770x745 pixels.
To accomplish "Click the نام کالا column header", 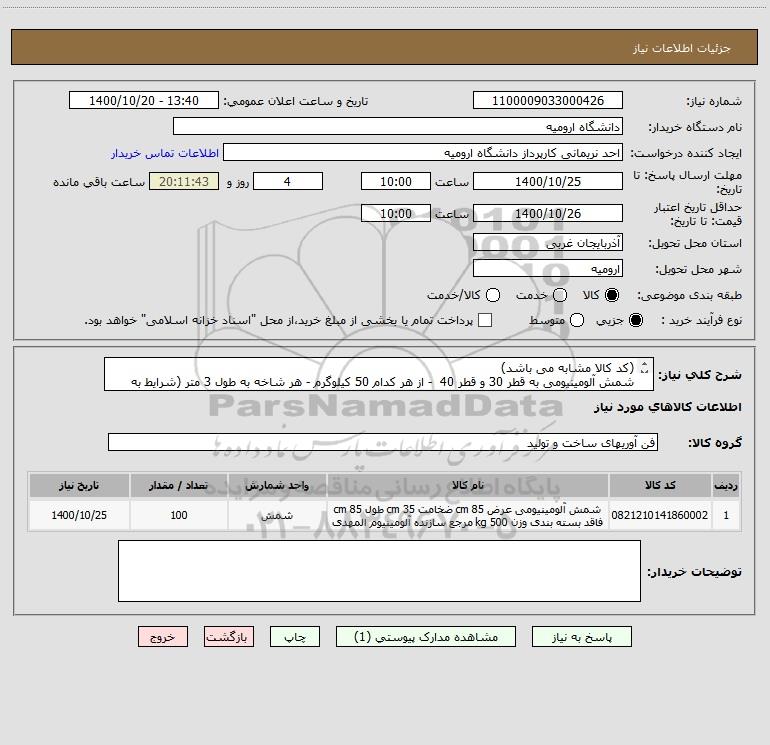I will pyautogui.click(x=468, y=485).
